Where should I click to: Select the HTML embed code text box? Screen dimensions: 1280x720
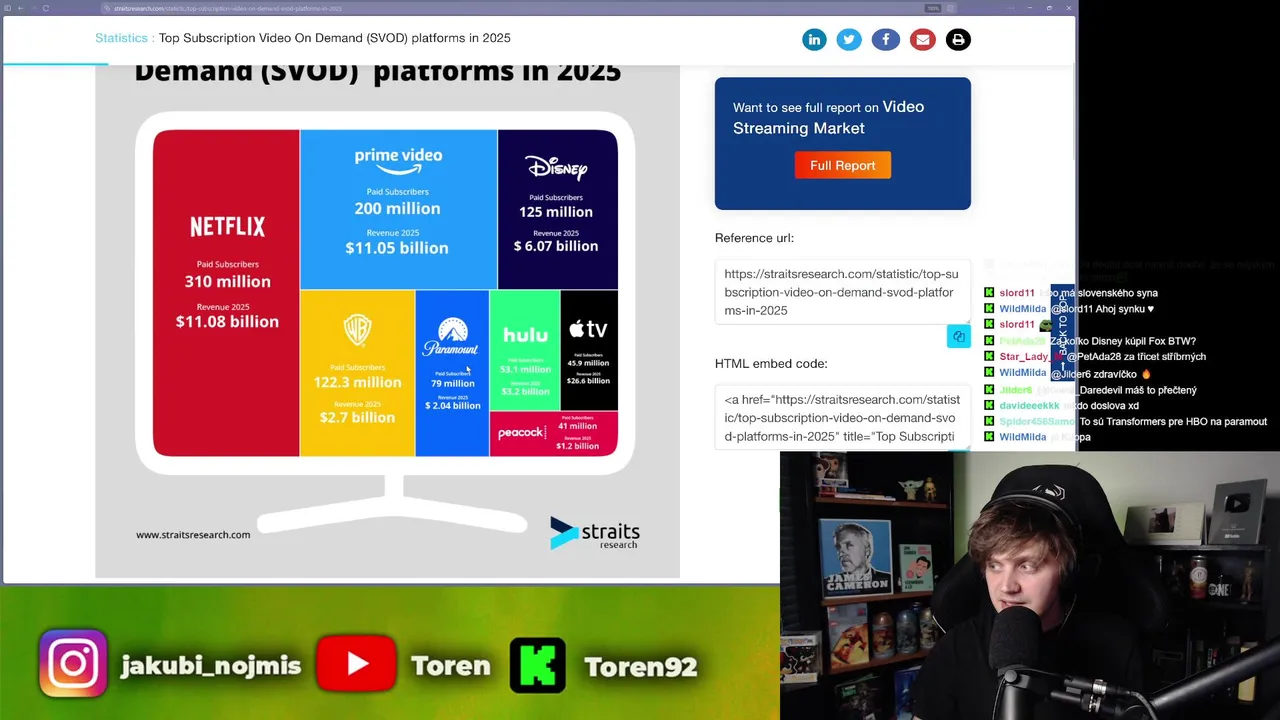pyautogui.click(x=842, y=418)
